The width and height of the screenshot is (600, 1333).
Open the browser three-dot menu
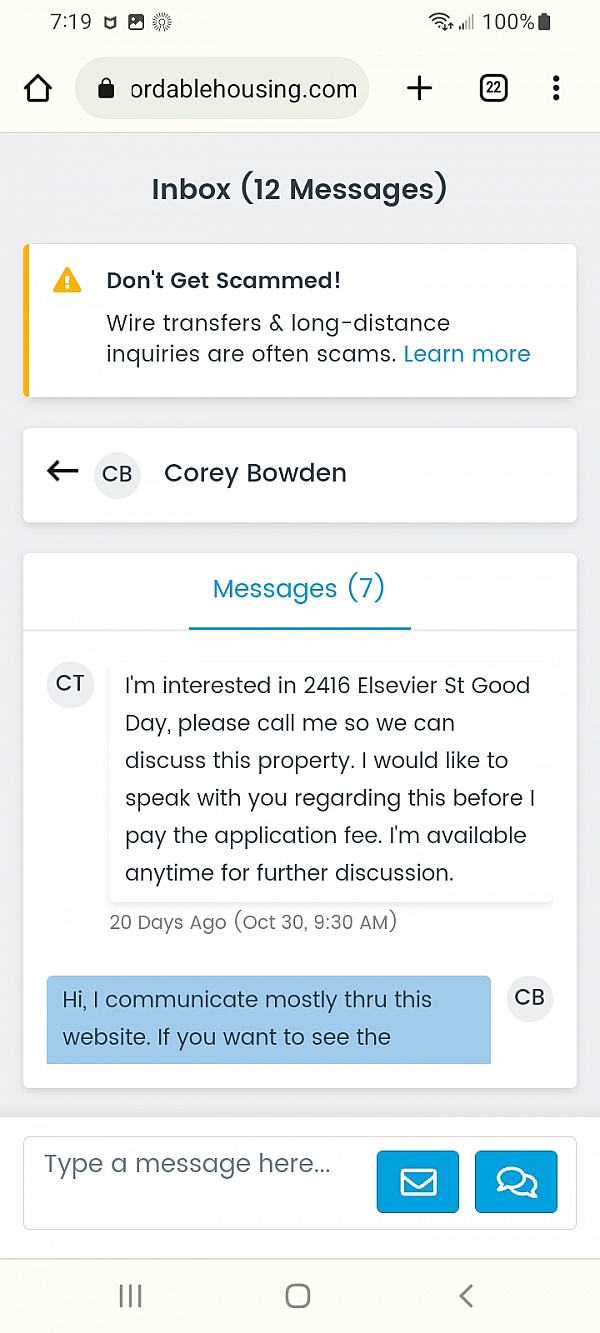click(x=556, y=89)
